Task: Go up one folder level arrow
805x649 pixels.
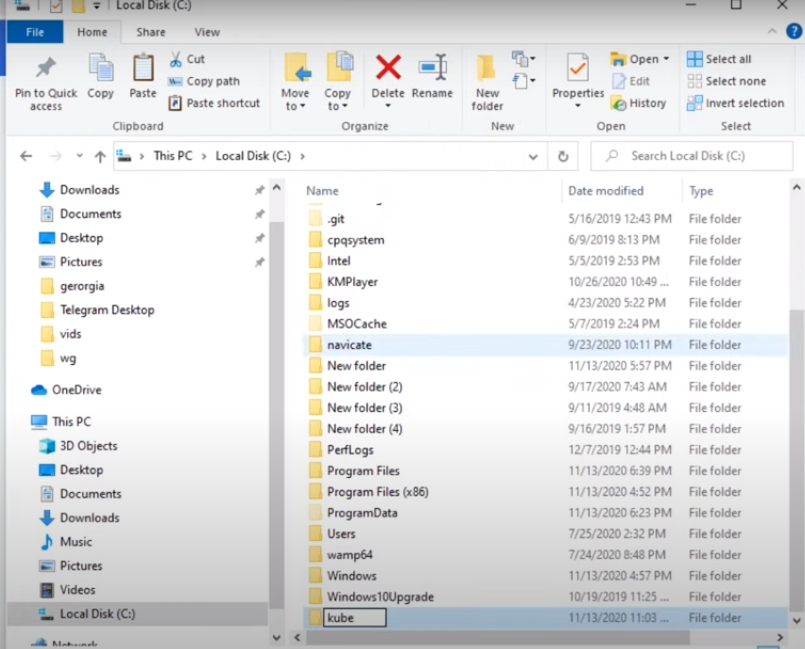Action: (x=100, y=156)
